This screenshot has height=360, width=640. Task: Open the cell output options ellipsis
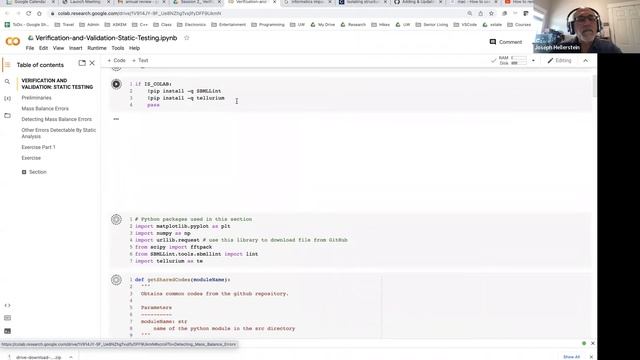[116, 119]
